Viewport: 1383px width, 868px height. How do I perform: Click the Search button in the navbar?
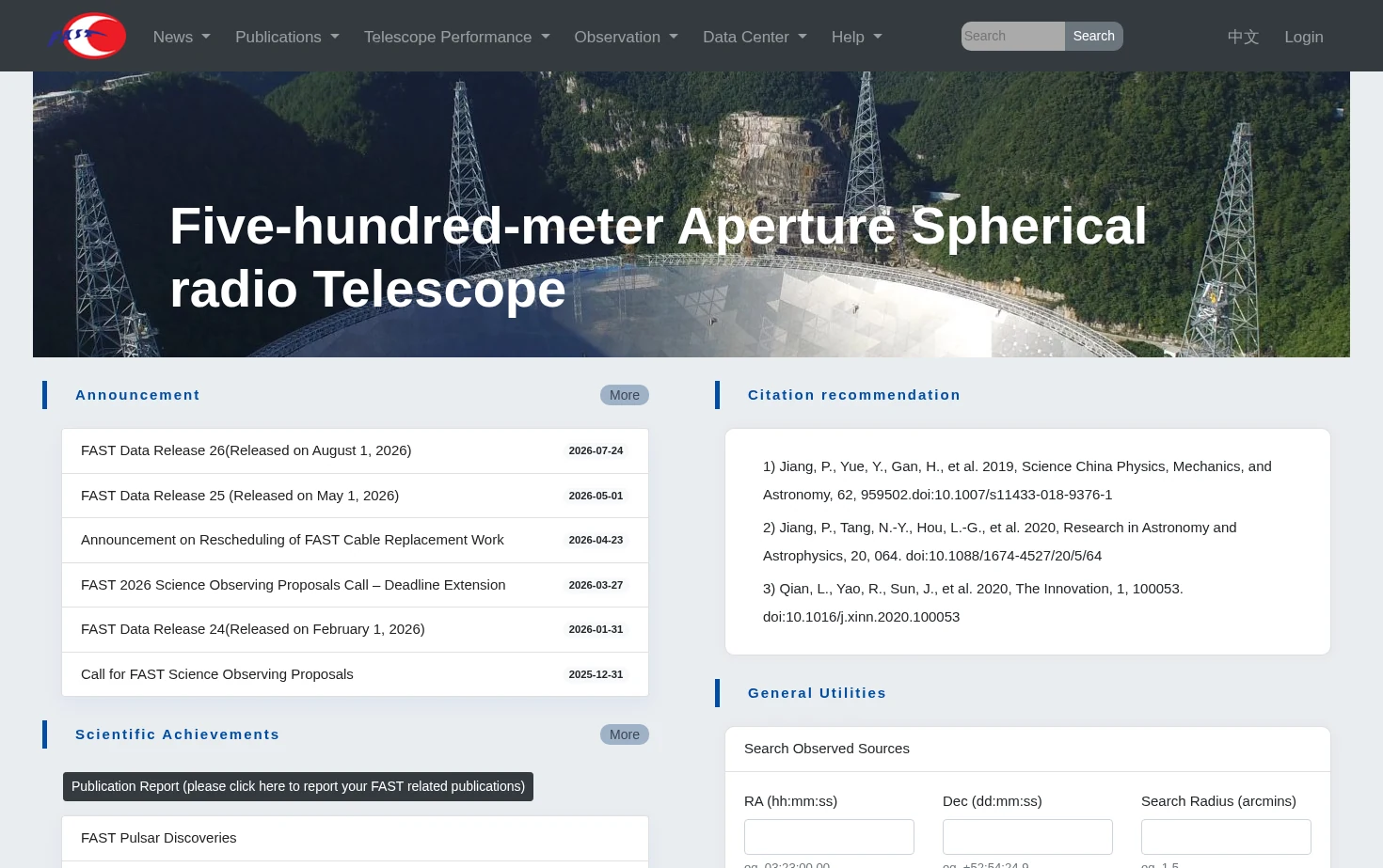click(x=1094, y=36)
